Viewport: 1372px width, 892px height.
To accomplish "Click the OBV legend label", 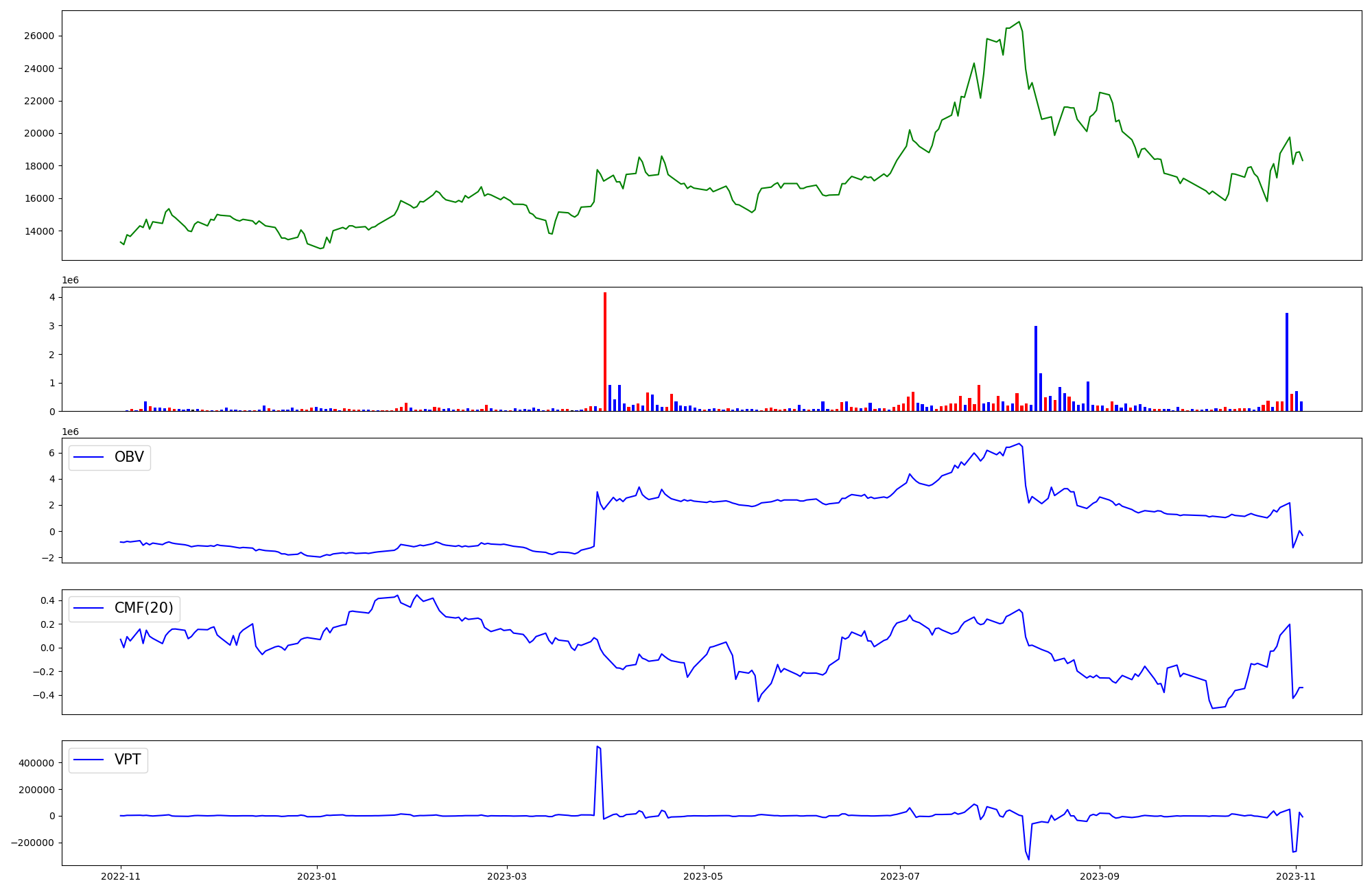I will coord(129,458).
